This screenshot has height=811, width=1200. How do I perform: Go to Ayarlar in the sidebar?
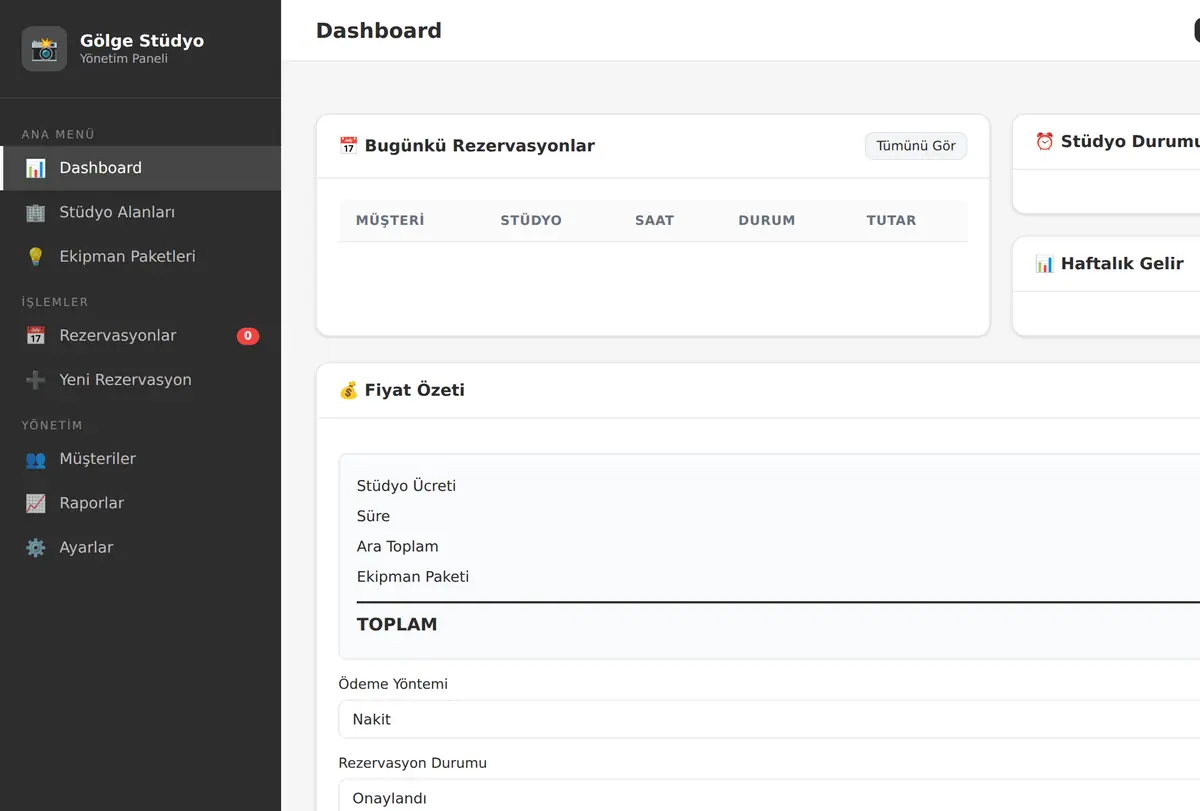(x=141, y=548)
